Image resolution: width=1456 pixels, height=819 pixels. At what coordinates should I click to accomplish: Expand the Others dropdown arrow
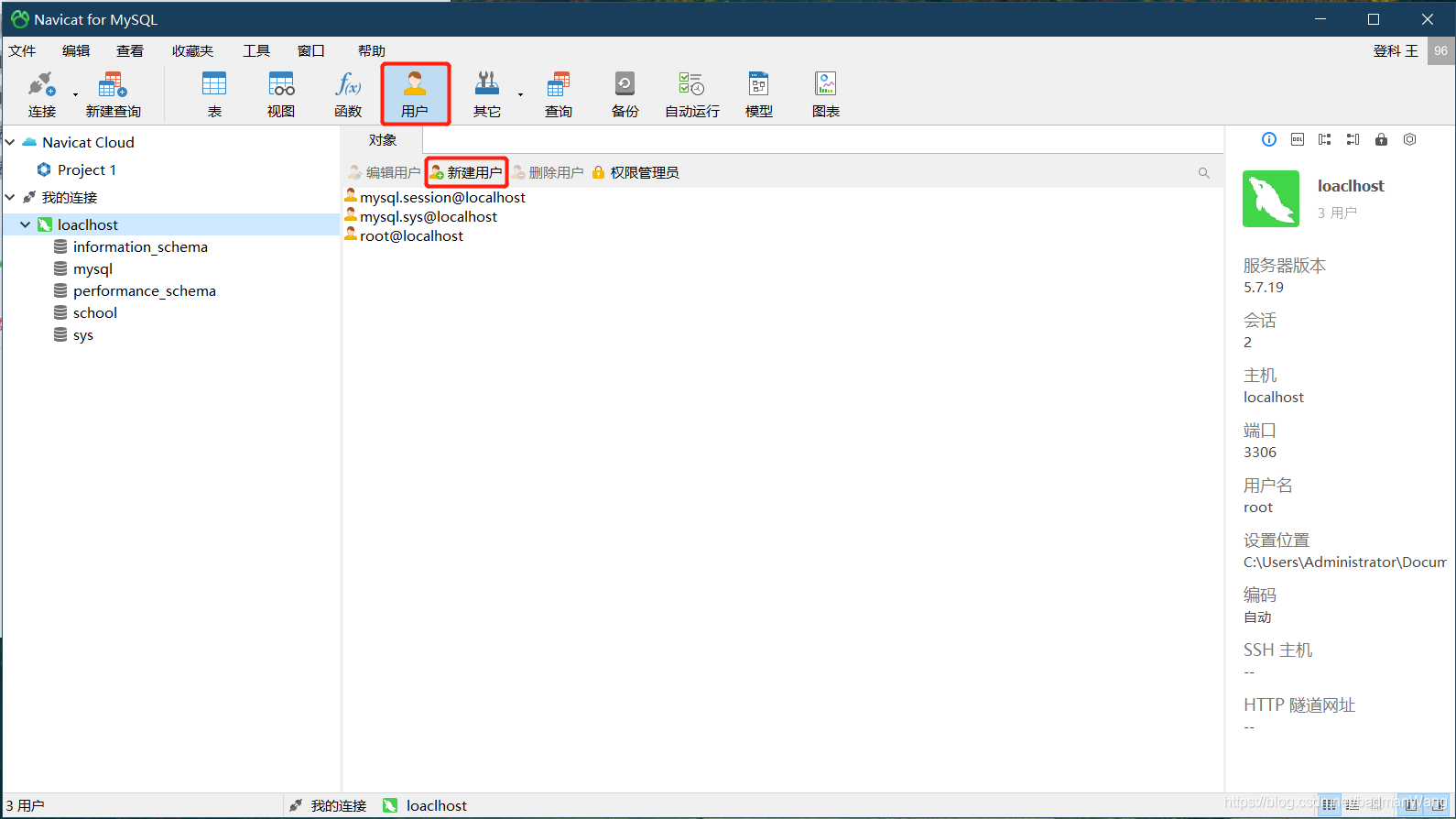(x=520, y=94)
